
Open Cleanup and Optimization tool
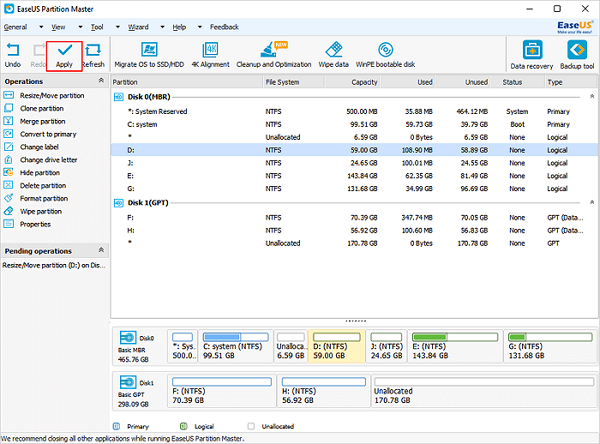[x=274, y=56]
